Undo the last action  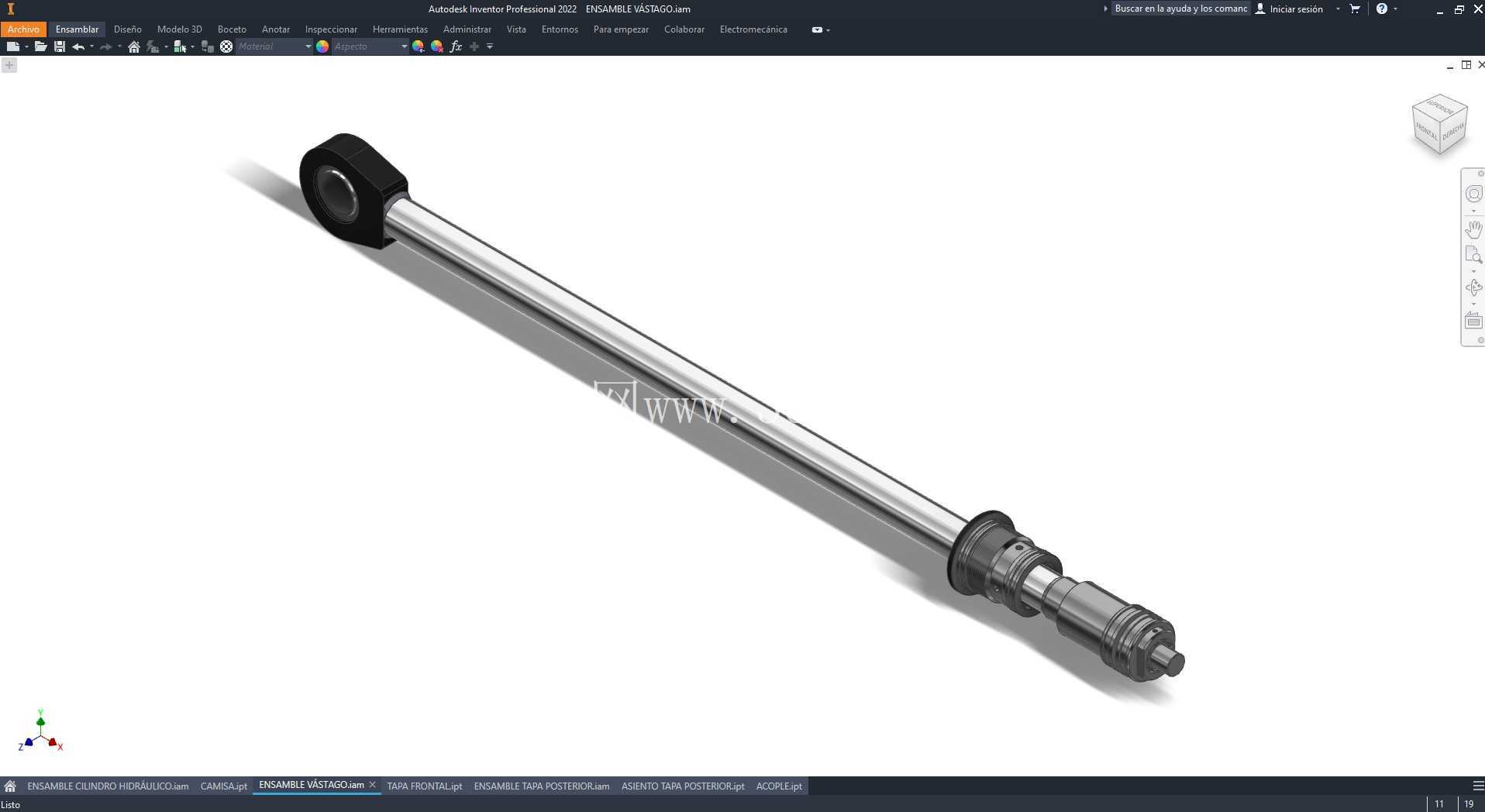point(78,46)
